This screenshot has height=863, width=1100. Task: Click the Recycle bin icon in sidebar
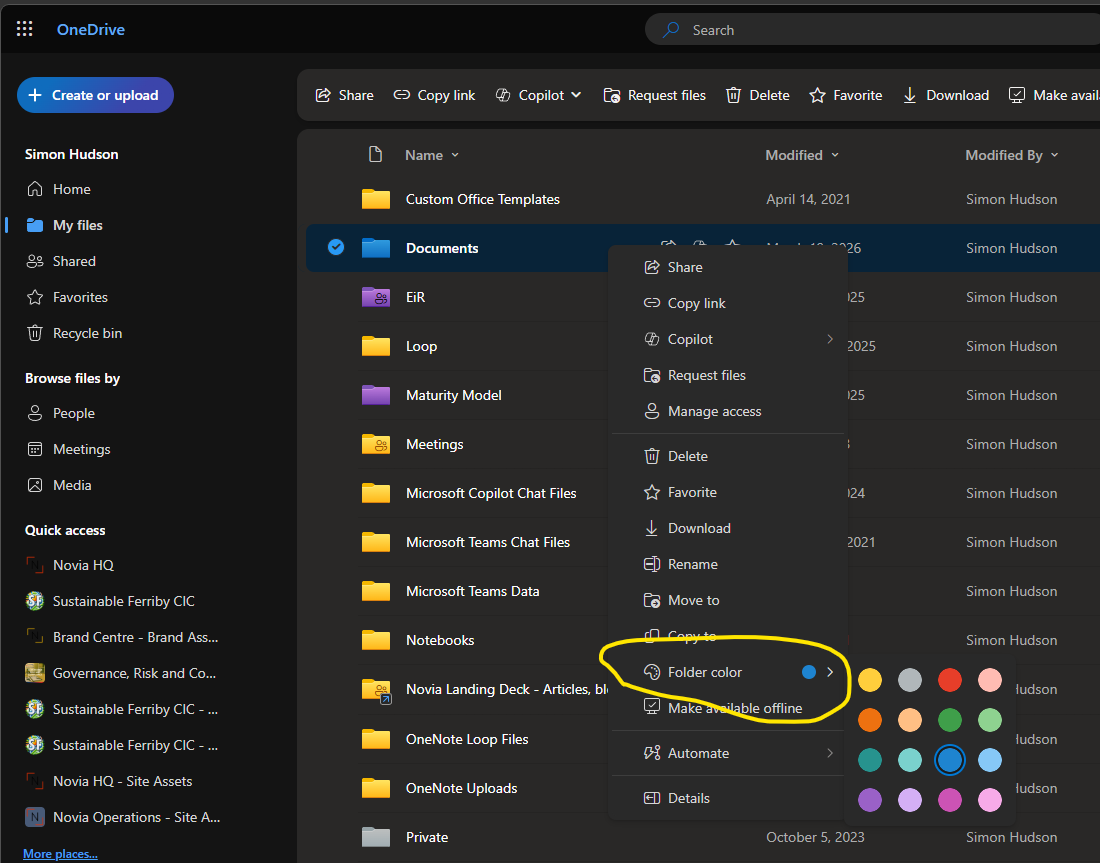[x=35, y=333]
